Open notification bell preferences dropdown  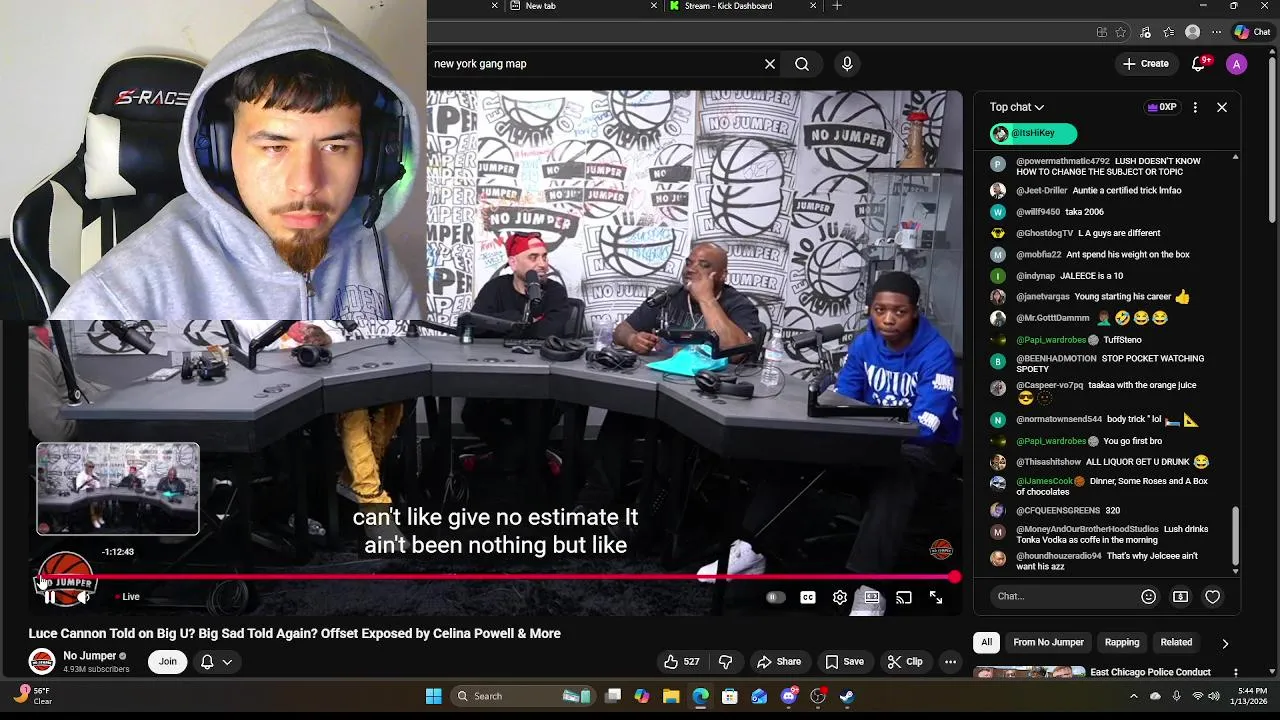217,661
